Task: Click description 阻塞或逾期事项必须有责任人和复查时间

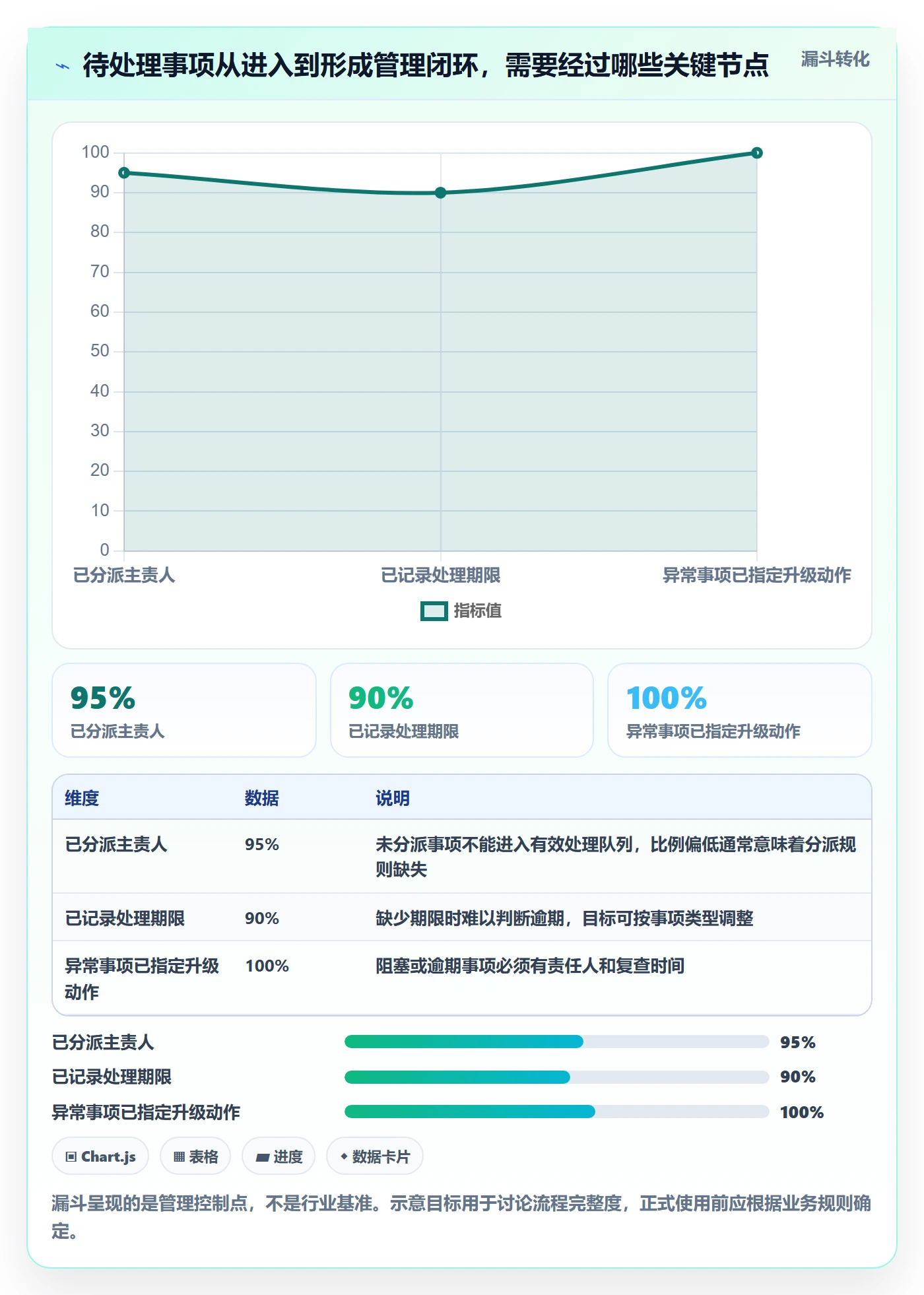Action: [530, 966]
